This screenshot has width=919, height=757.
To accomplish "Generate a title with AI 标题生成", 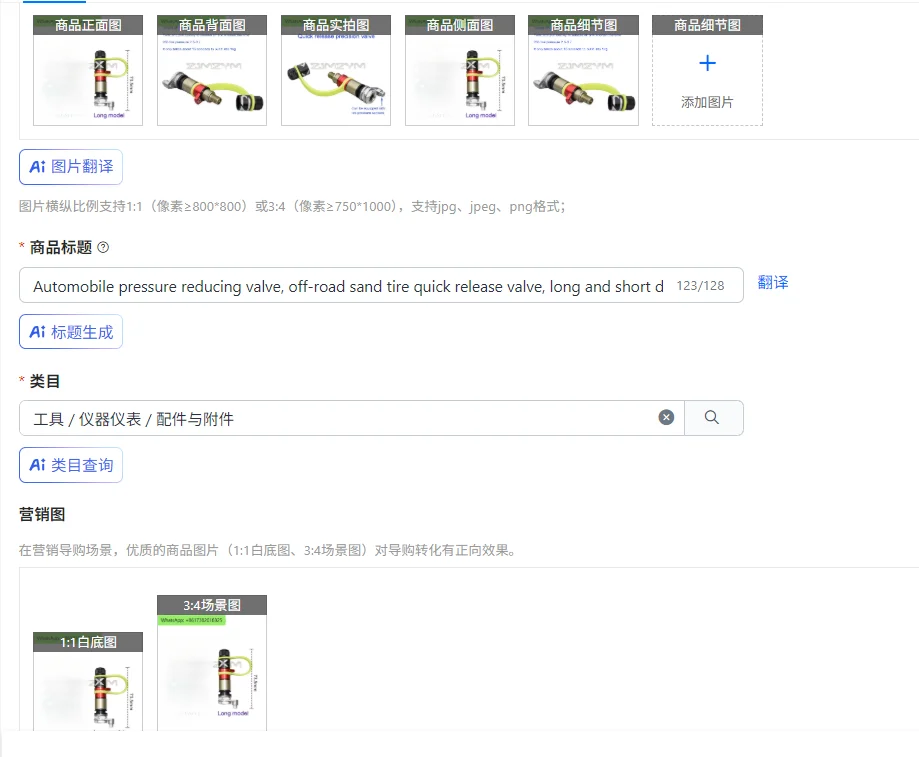I will (x=71, y=332).
